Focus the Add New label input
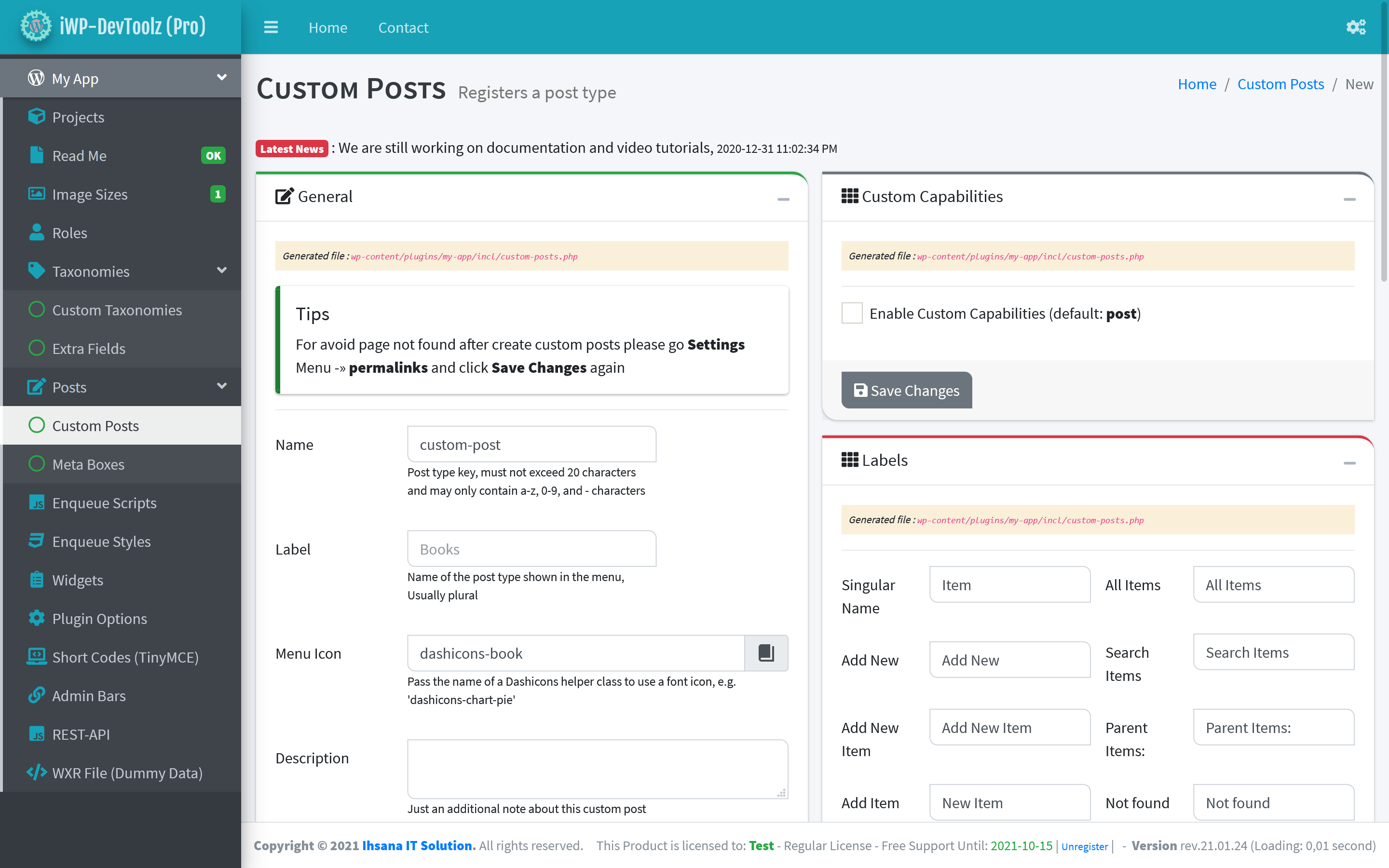Viewport: 1389px width, 868px height. pyautogui.click(x=1009, y=660)
